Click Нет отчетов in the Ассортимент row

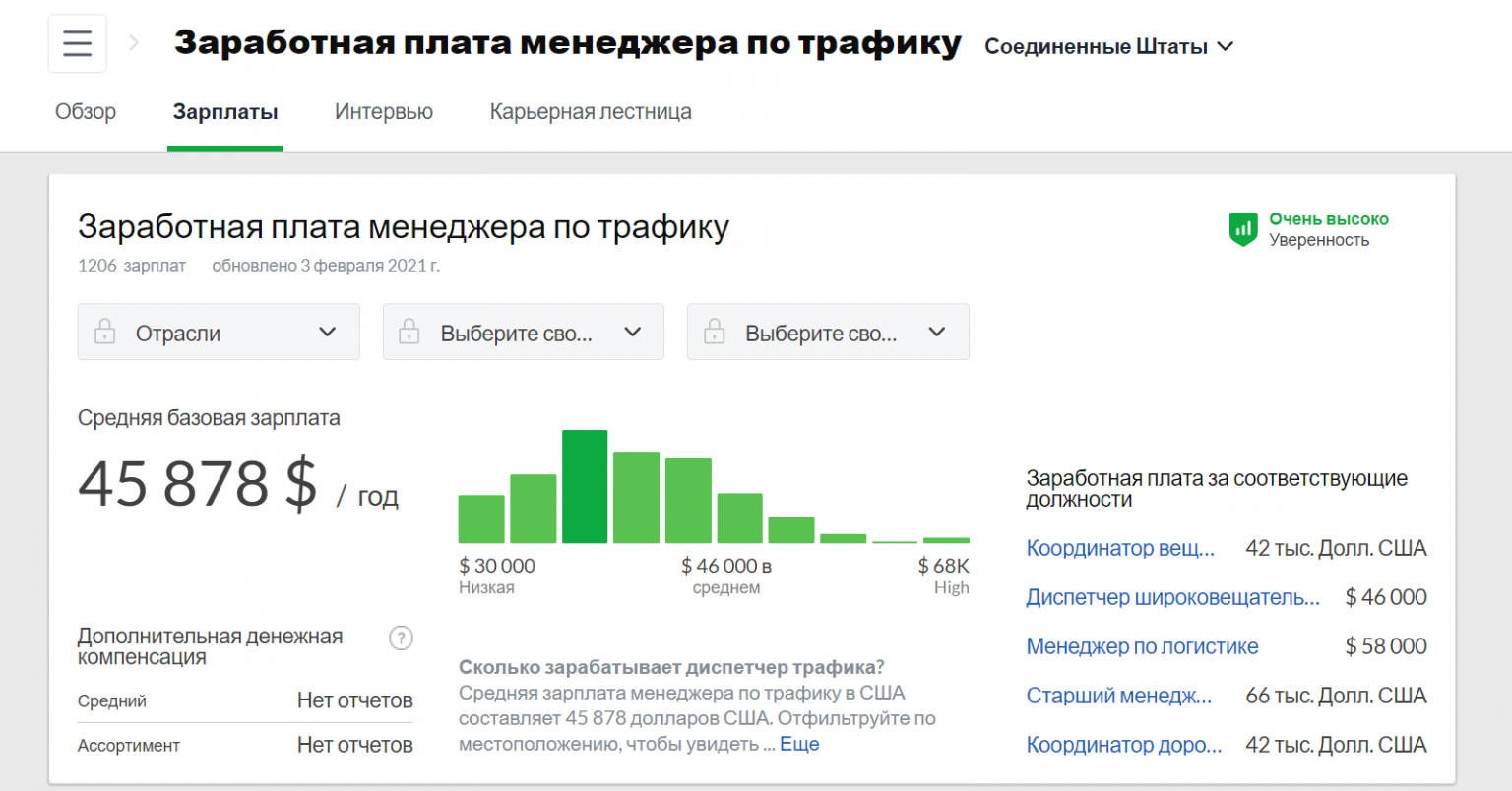tap(355, 745)
